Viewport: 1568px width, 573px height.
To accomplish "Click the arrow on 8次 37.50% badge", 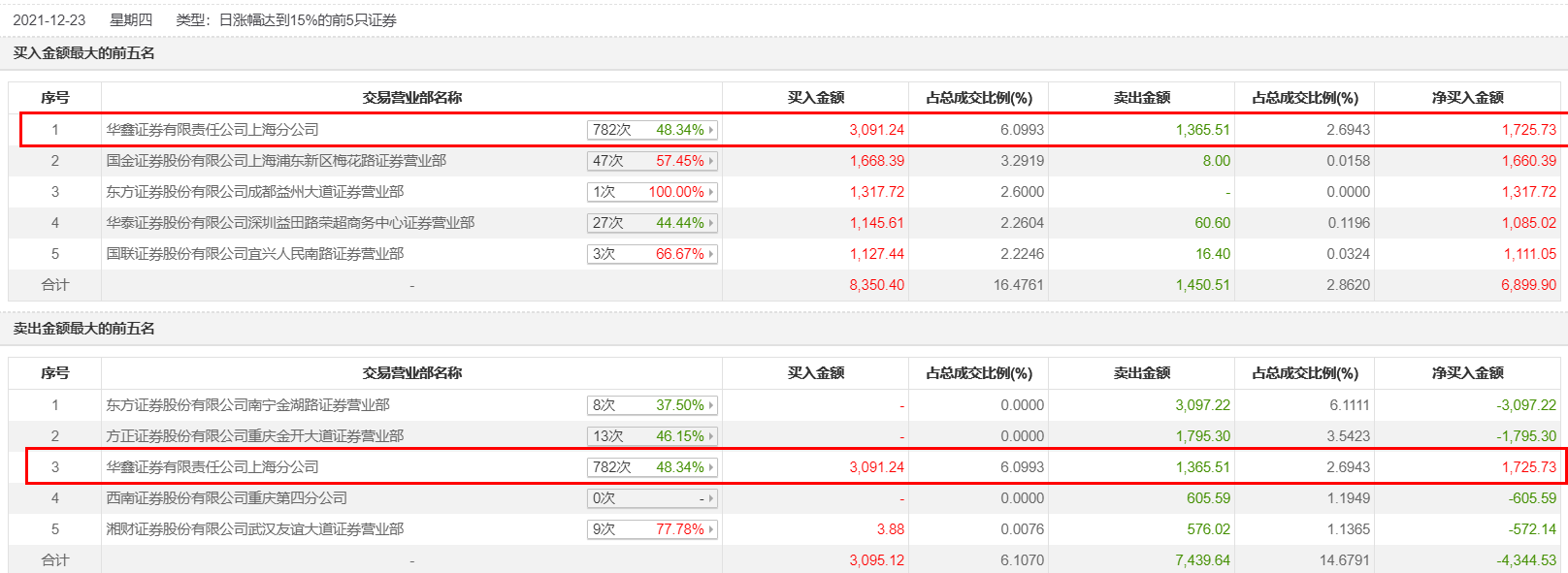I will click(711, 405).
